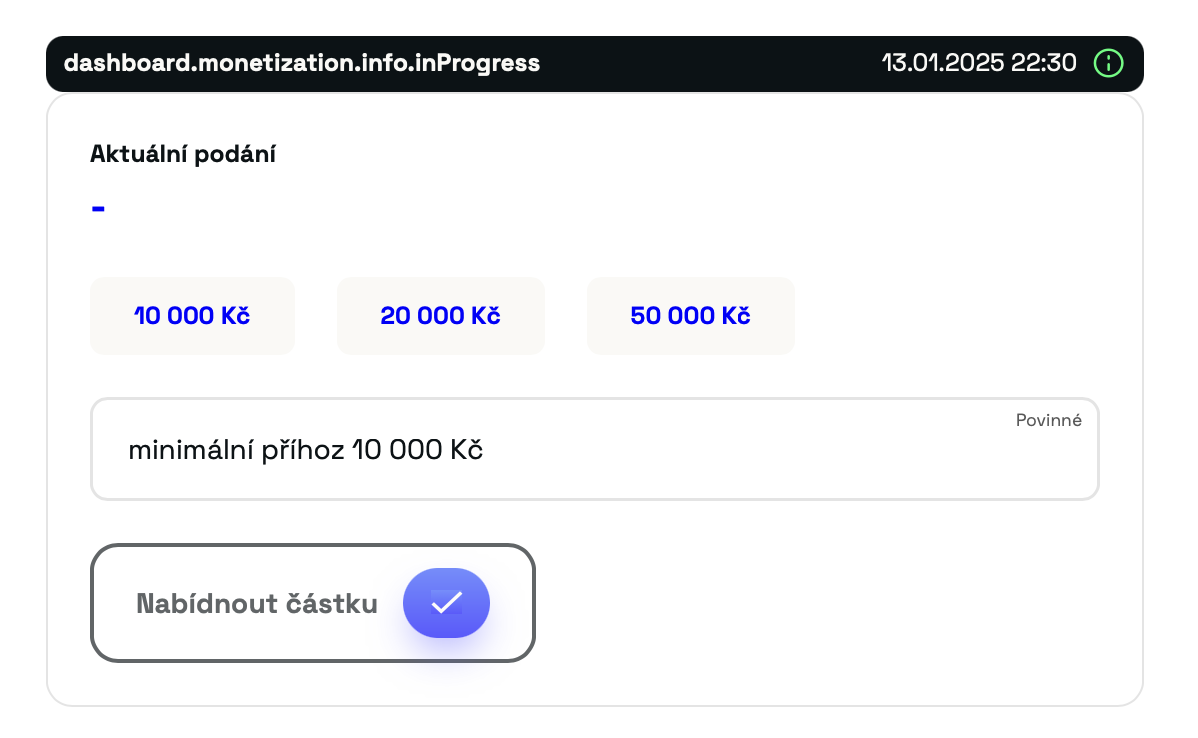Click the "minimální příhoz 10 000 Kč" placeholder

click(x=306, y=450)
